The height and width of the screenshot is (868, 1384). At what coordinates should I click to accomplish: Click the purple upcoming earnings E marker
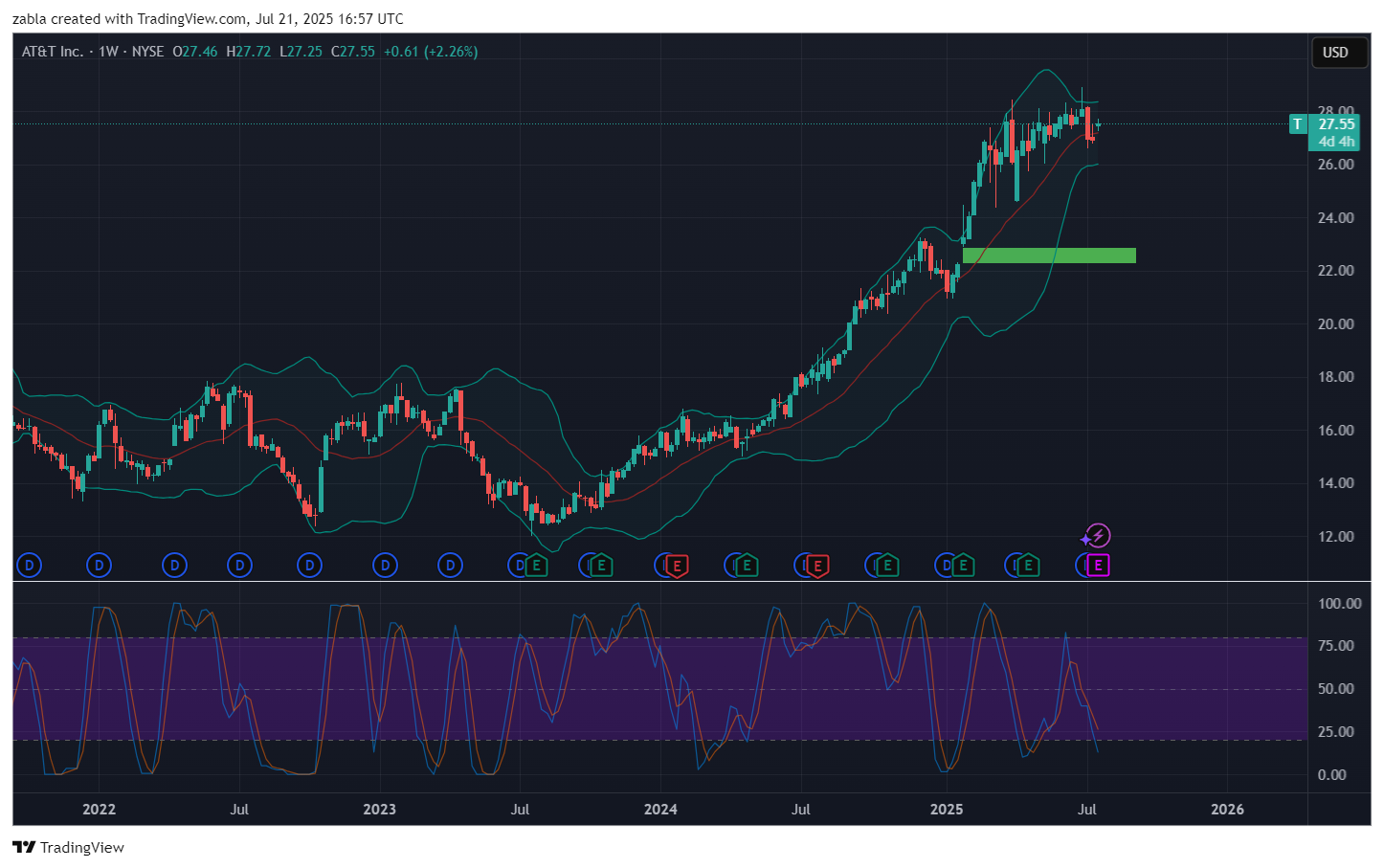(1098, 566)
